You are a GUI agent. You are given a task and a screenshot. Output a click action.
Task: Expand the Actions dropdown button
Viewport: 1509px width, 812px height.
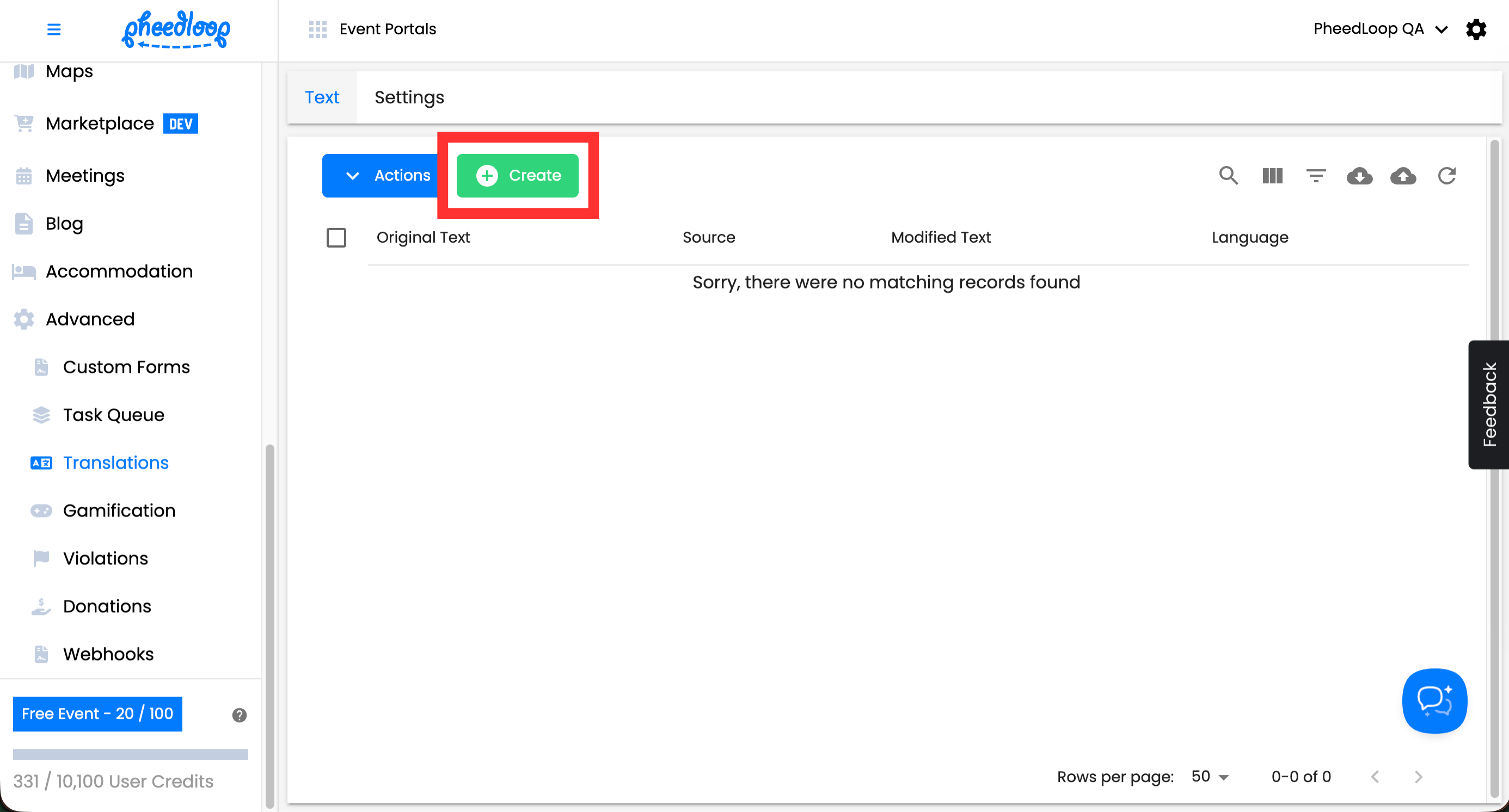pos(387,176)
